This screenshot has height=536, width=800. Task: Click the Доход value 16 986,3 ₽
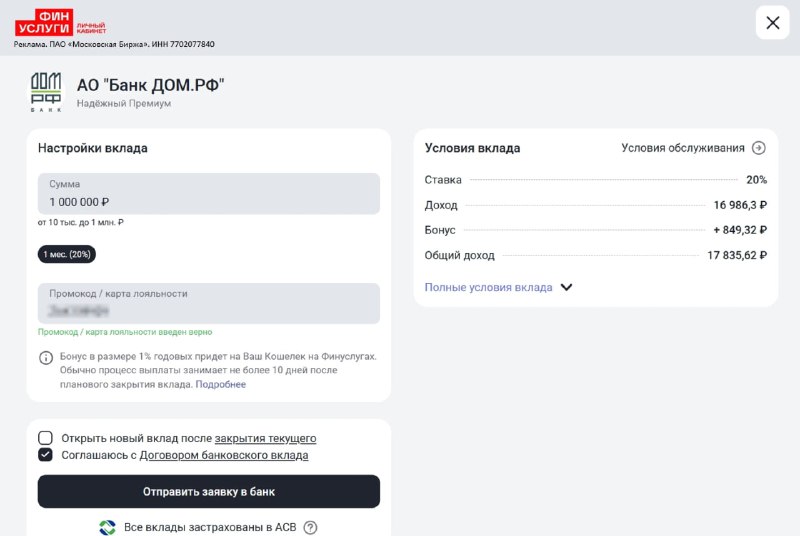[740, 205]
